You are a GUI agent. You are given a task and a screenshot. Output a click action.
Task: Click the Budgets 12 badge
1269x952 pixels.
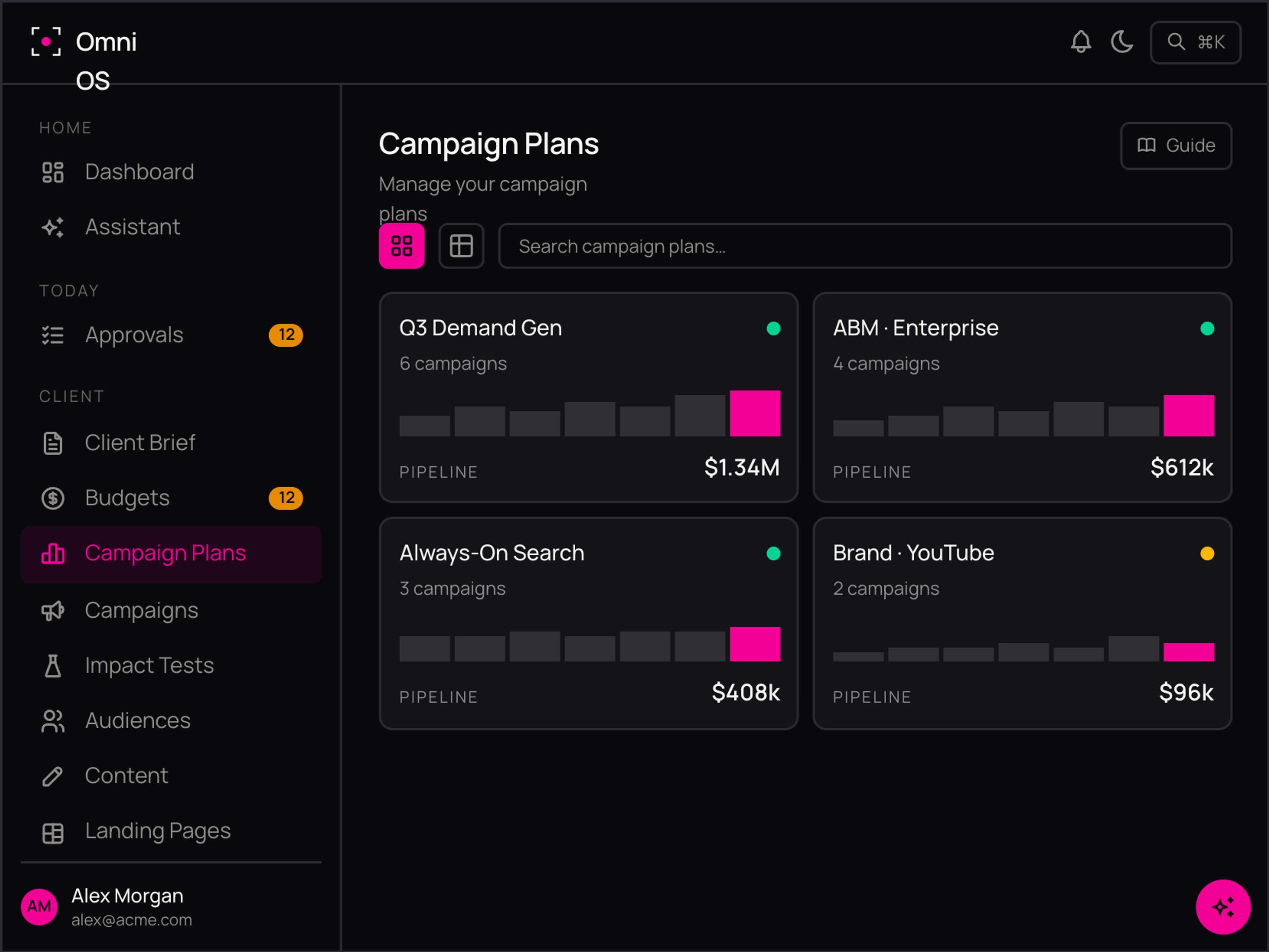286,498
